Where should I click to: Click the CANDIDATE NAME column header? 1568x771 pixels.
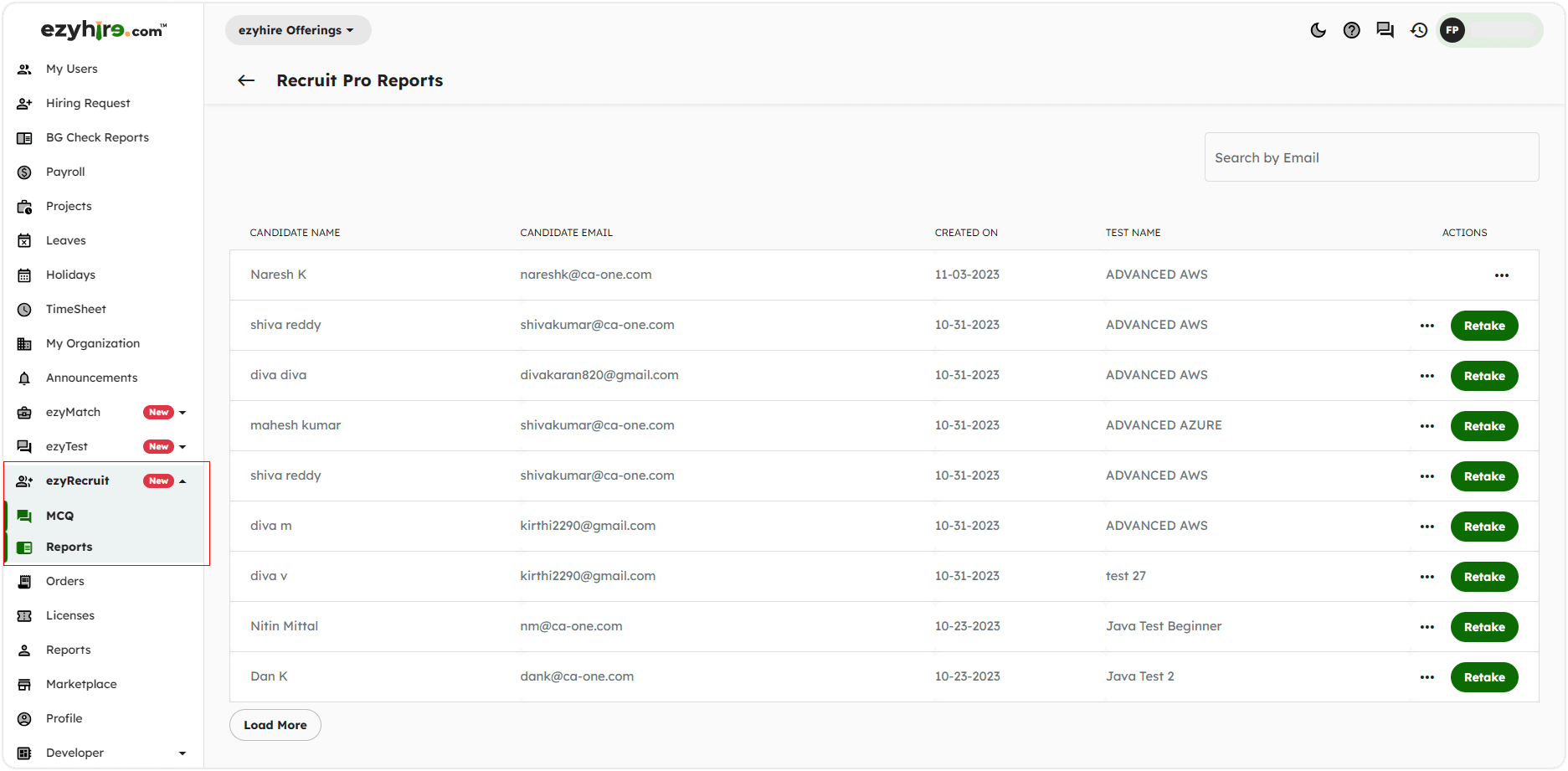click(x=295, y=233)
